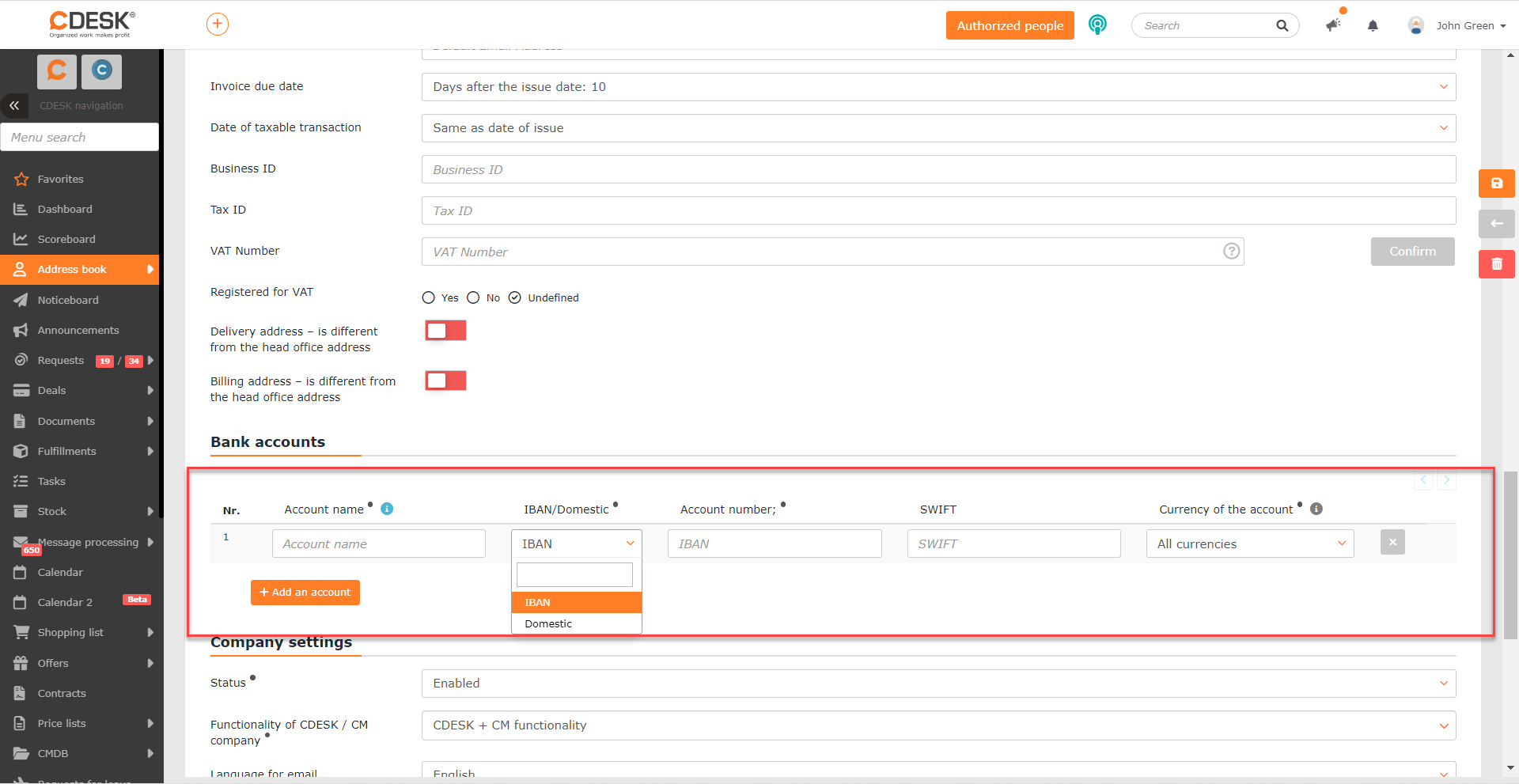The image size is (1519, 784).
Task: Choose Domestic option in the list
Action: [577, 623]
